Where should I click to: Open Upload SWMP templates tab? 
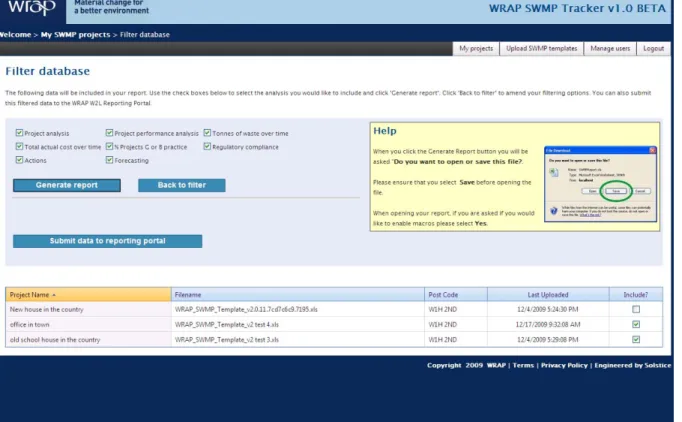(542, 48)
